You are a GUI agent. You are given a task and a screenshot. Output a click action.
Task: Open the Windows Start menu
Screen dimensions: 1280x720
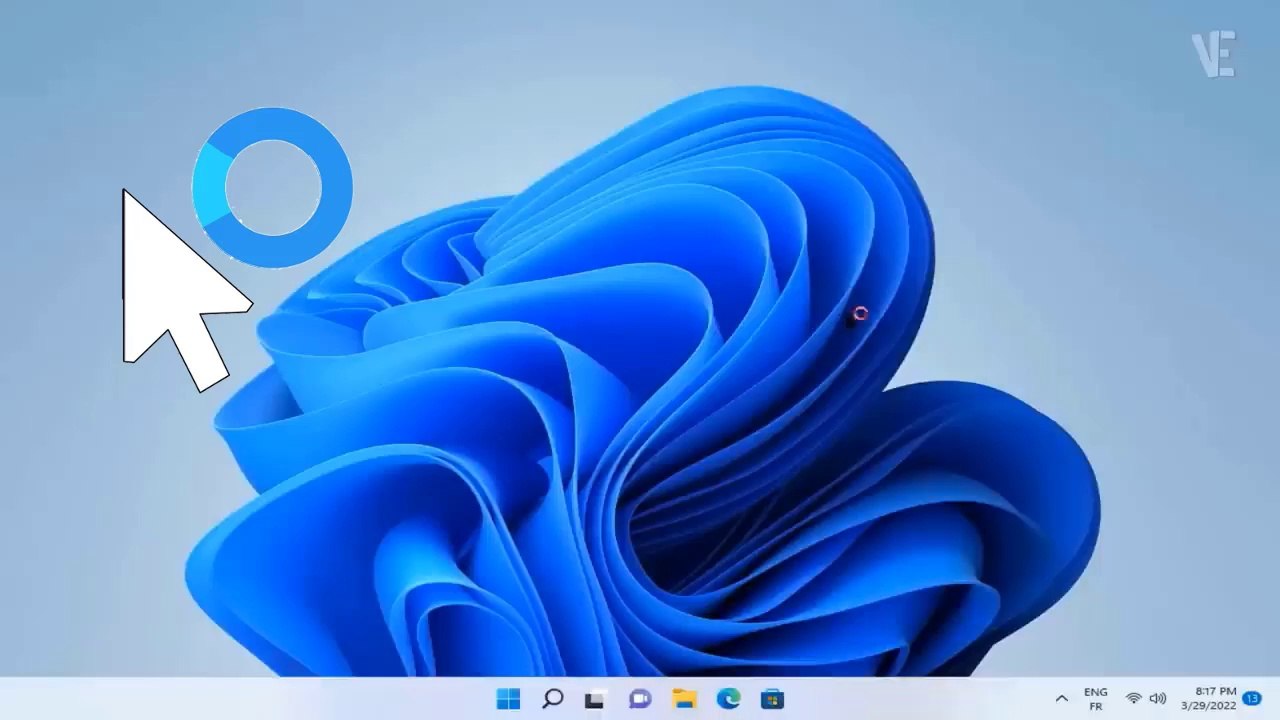click(x=508, y=698)
